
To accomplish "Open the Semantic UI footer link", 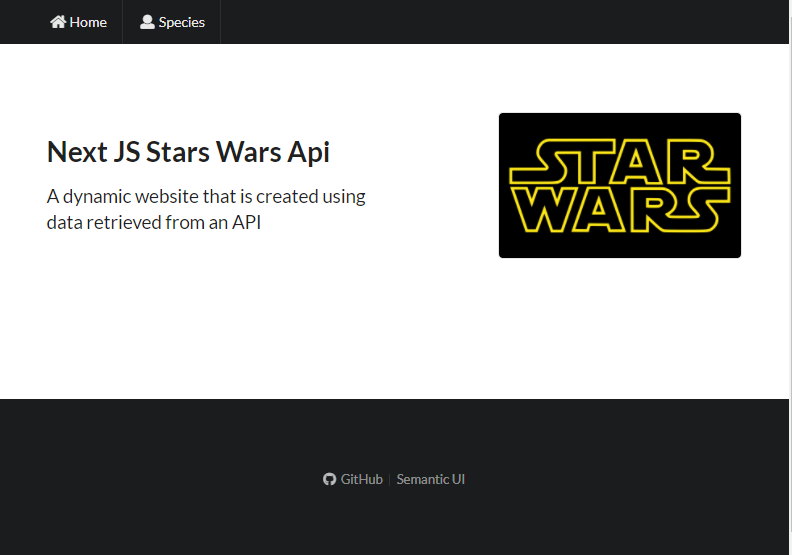I will (x=430, y=479).
